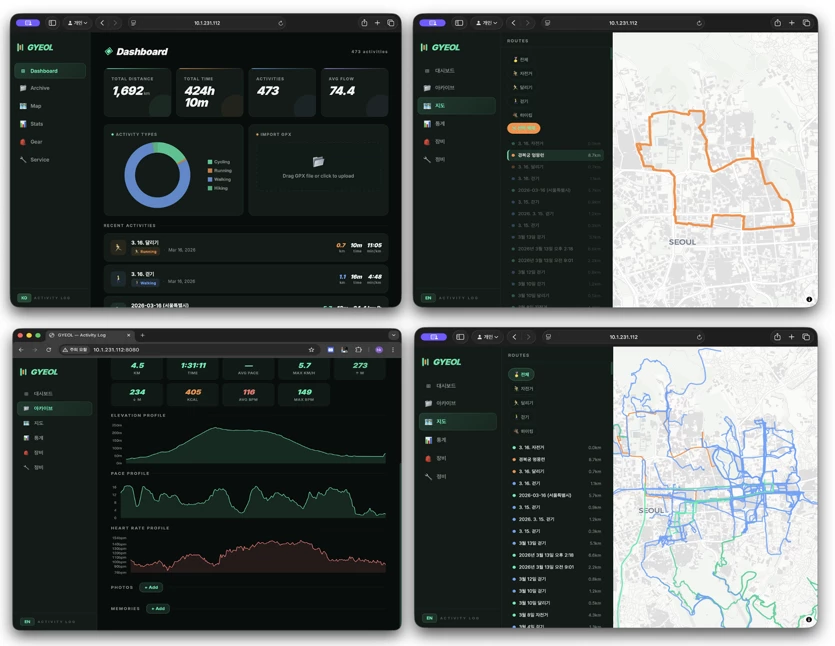Open the Chrome extensions puzzle icon
Image resolution: width=835 pixels, height=646 pixels.
pyautogui.click(x=358, y=350)
